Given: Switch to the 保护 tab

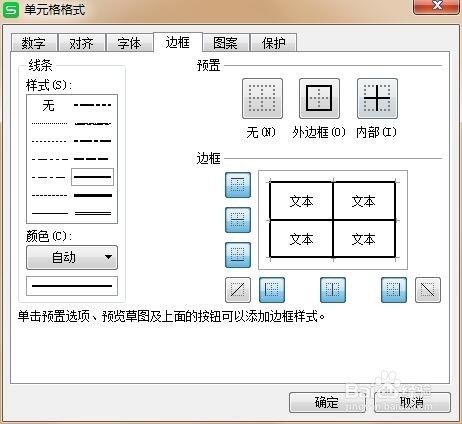Looking at the screenshot, I should [x=273, y=43].
